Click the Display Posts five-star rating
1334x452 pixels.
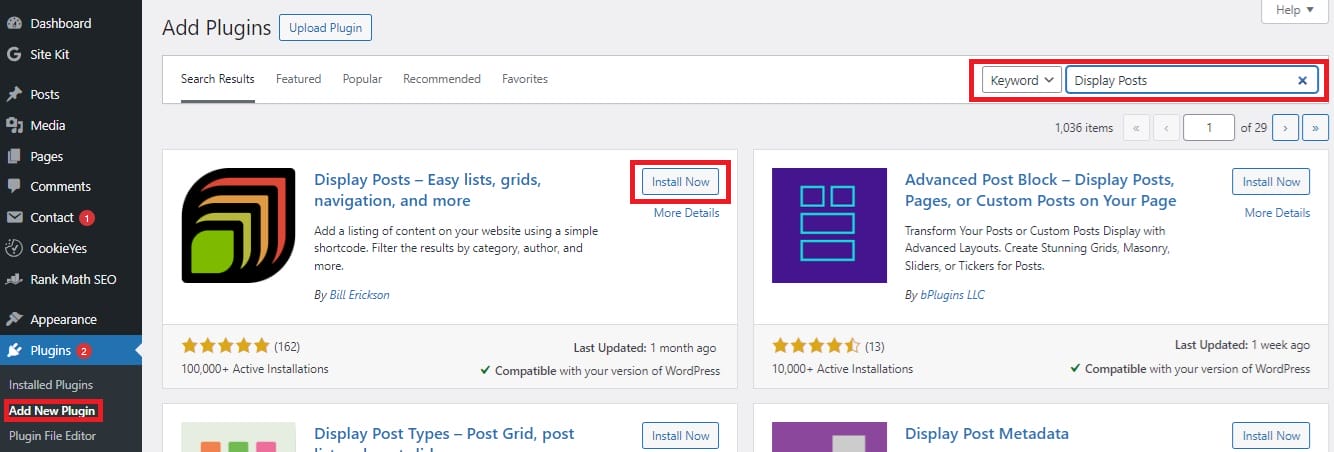(x=226, y=346)
